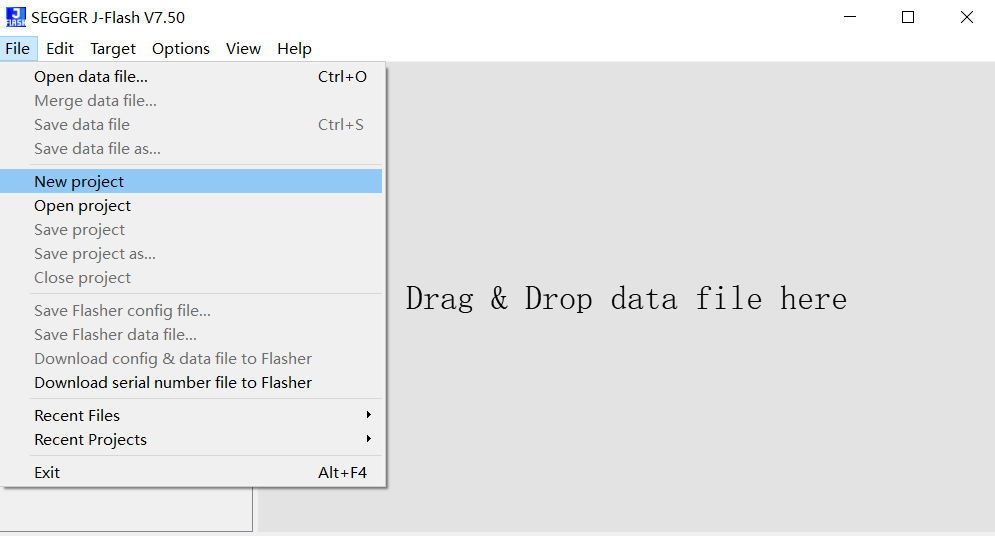Viewport: 995px width, 536px height.
Task: Click the J-Flash app icon in title bar
Action: click(16, 17)
